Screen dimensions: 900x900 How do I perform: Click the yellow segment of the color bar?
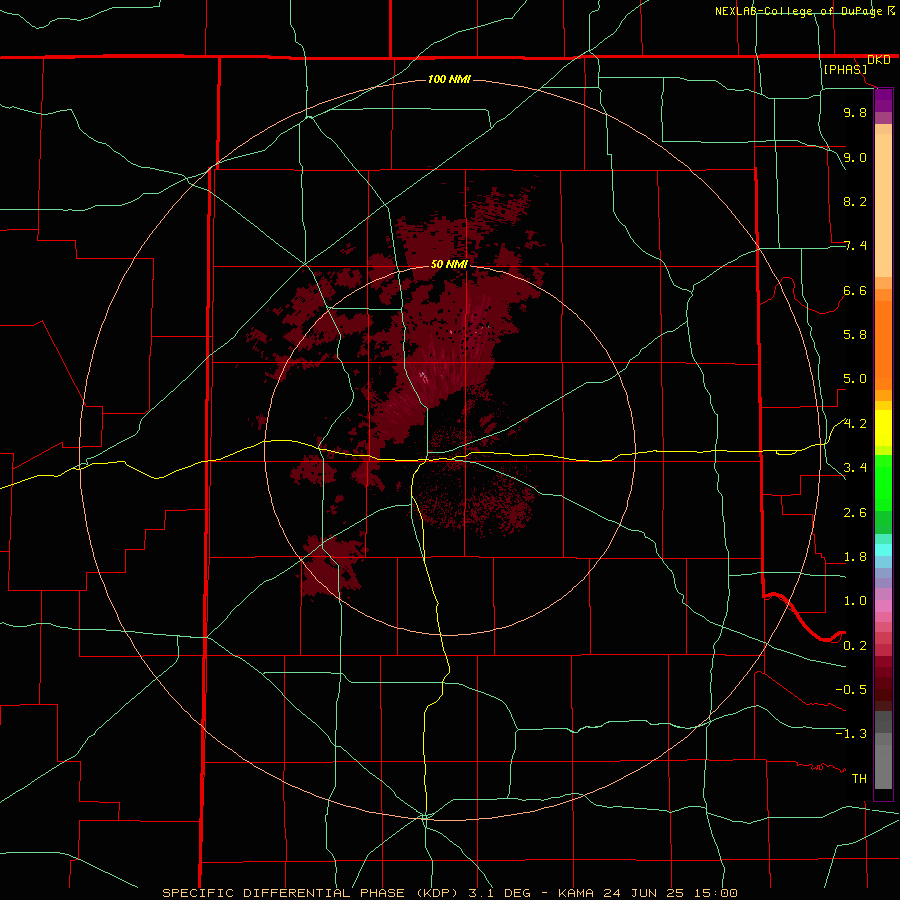(883, 428)
